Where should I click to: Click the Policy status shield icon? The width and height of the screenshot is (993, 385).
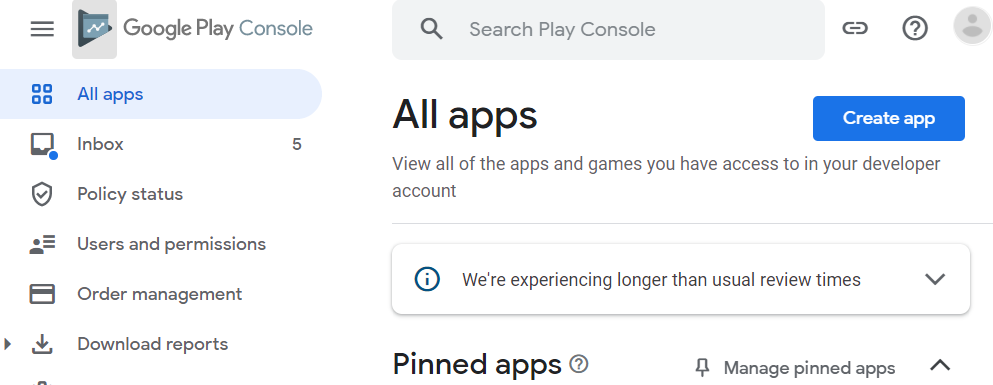(x=42, y=194)
